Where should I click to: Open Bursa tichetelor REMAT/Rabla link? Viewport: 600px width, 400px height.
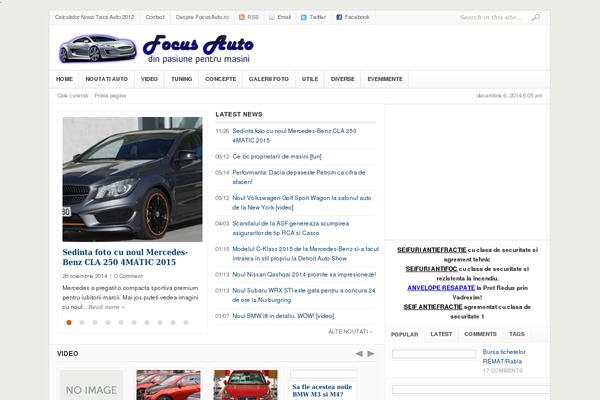(x=504, y=356)
